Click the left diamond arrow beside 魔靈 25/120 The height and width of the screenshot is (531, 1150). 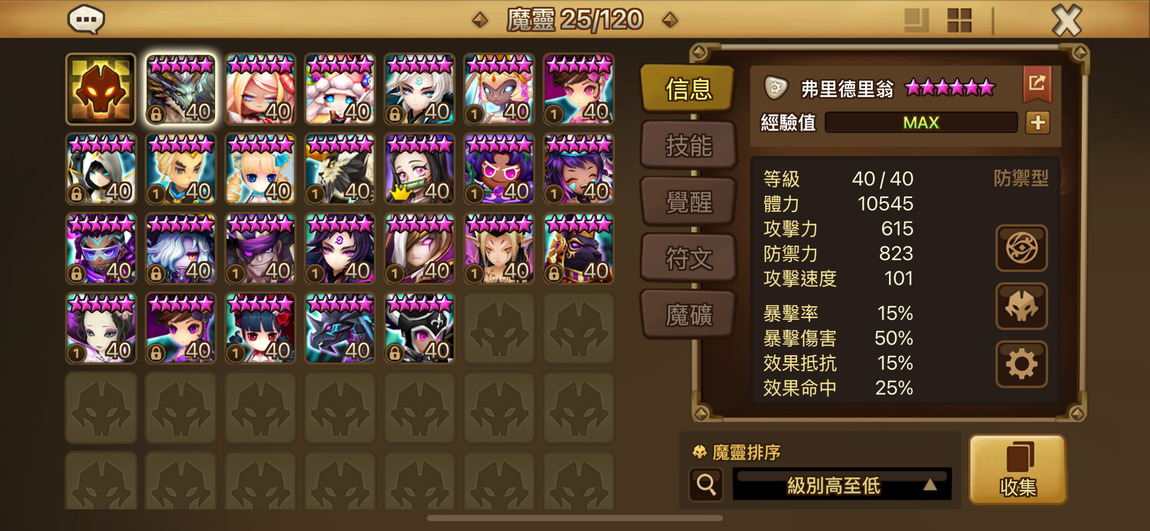(480, 20)
